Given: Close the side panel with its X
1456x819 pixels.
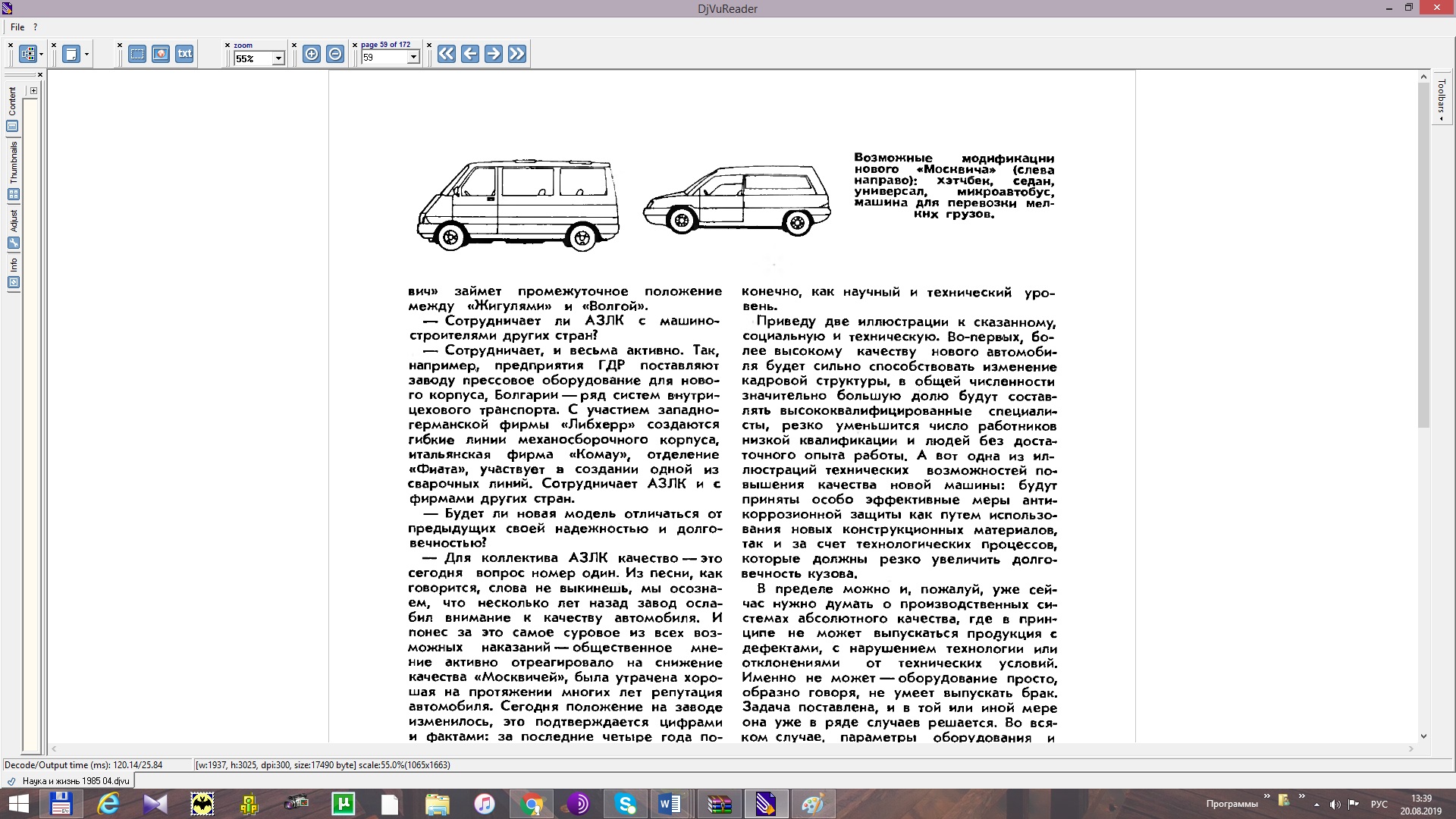Looking at the screenshot, I should (40, 75).
